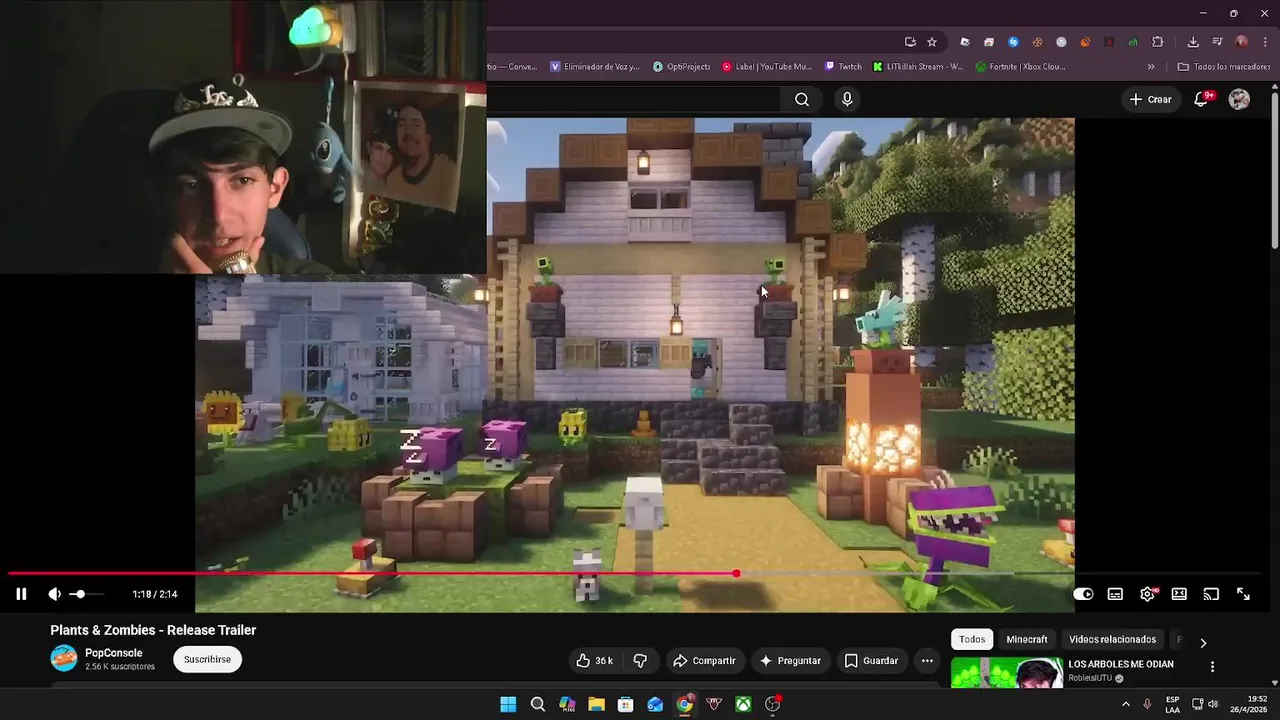Open video player settings gear
This screenshot has width=1280, height=720.
[x=1148, y=594]
